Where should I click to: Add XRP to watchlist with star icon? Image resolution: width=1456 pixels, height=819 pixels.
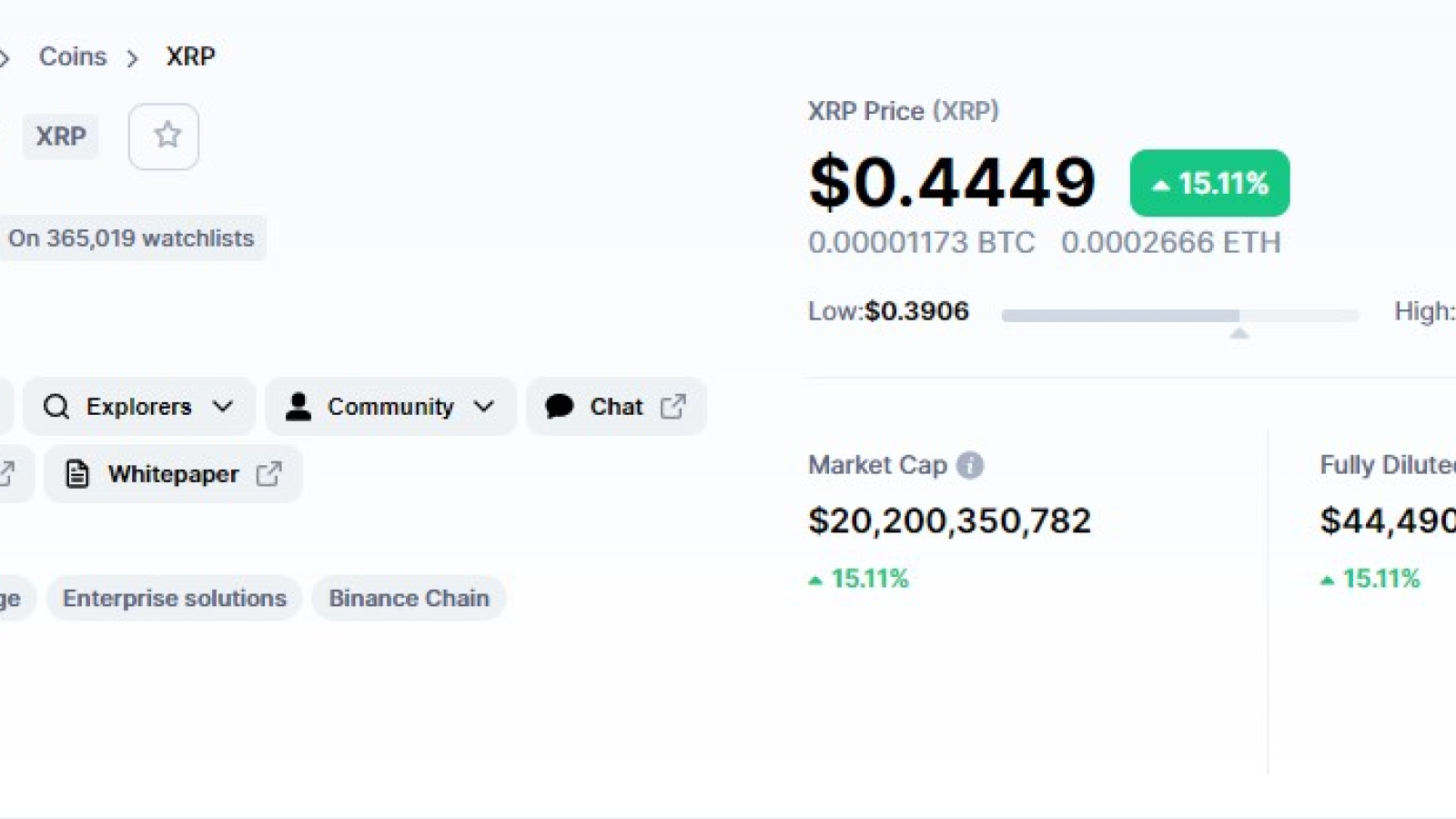click(164, 136)
